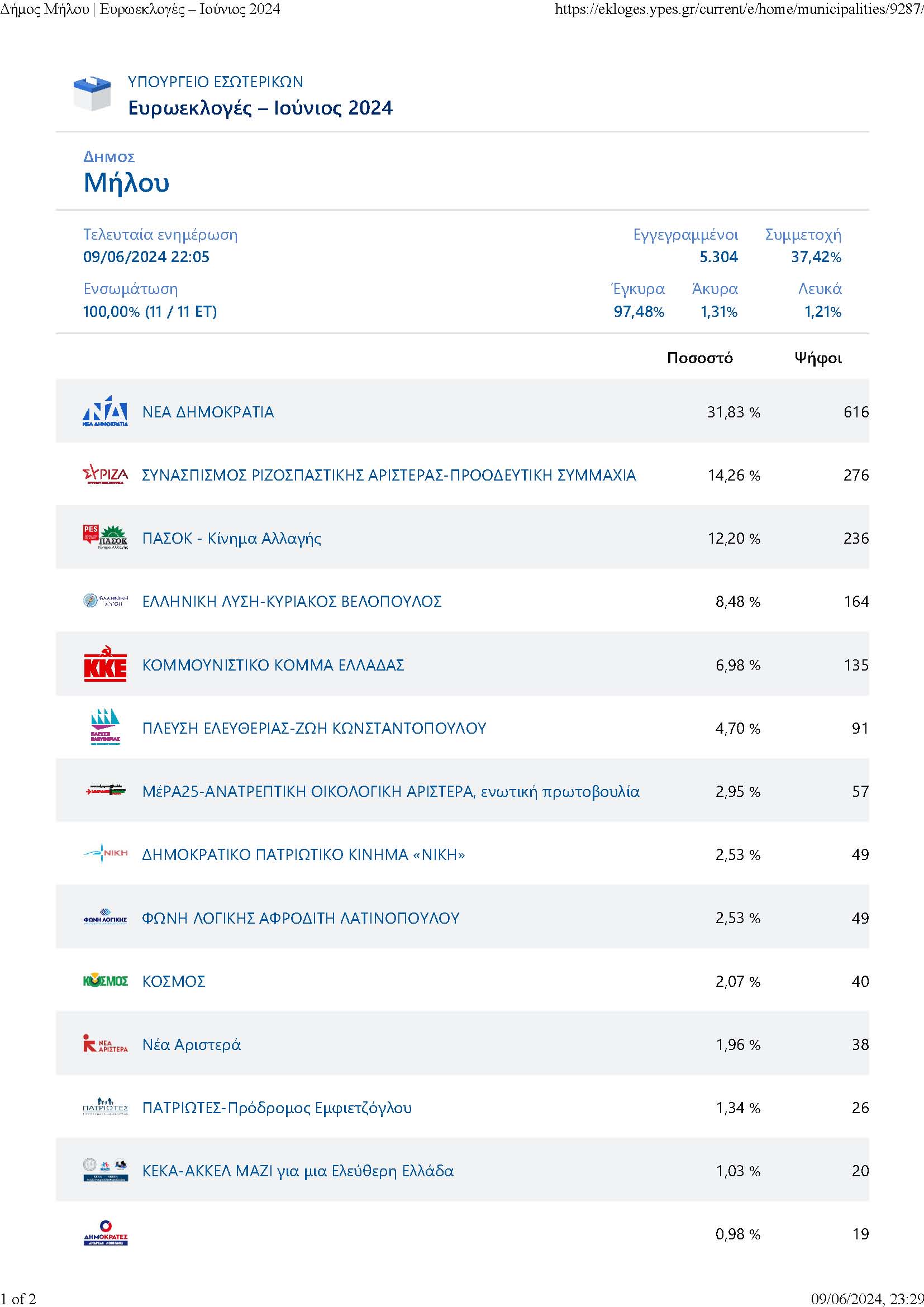Open ΔΗΜΟΚΡΑΤΙΚΟ ΠΑΤΡΙΩΤΙΚΟ ΚΙΝΗΜΑ «ΝΙΚΗ» link
This screenshot has height=1307, width=924.
click(x=303, y=854)
